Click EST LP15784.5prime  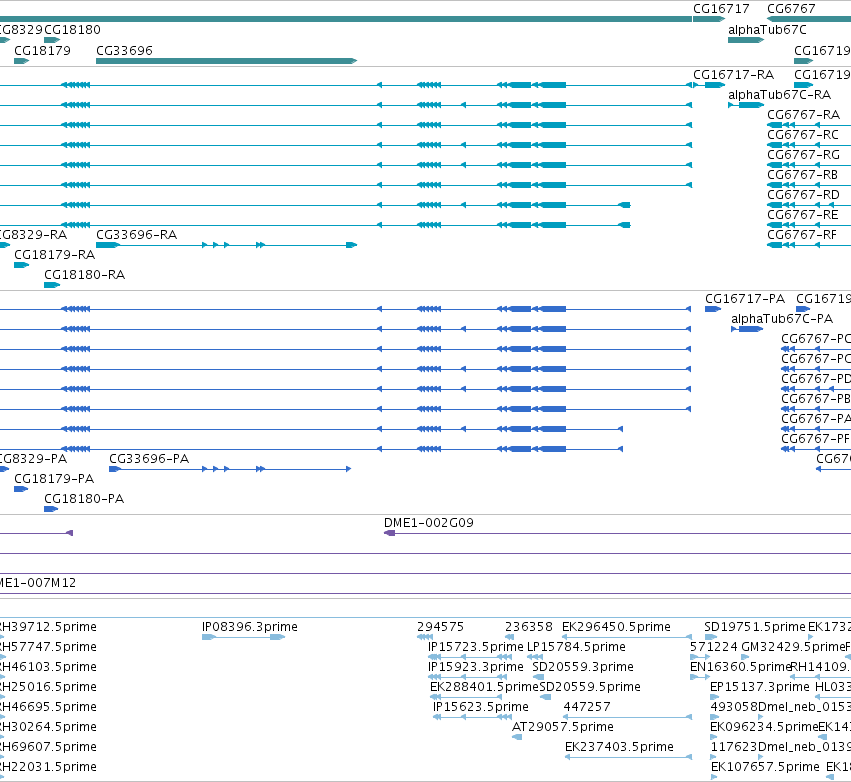(576, 647)
